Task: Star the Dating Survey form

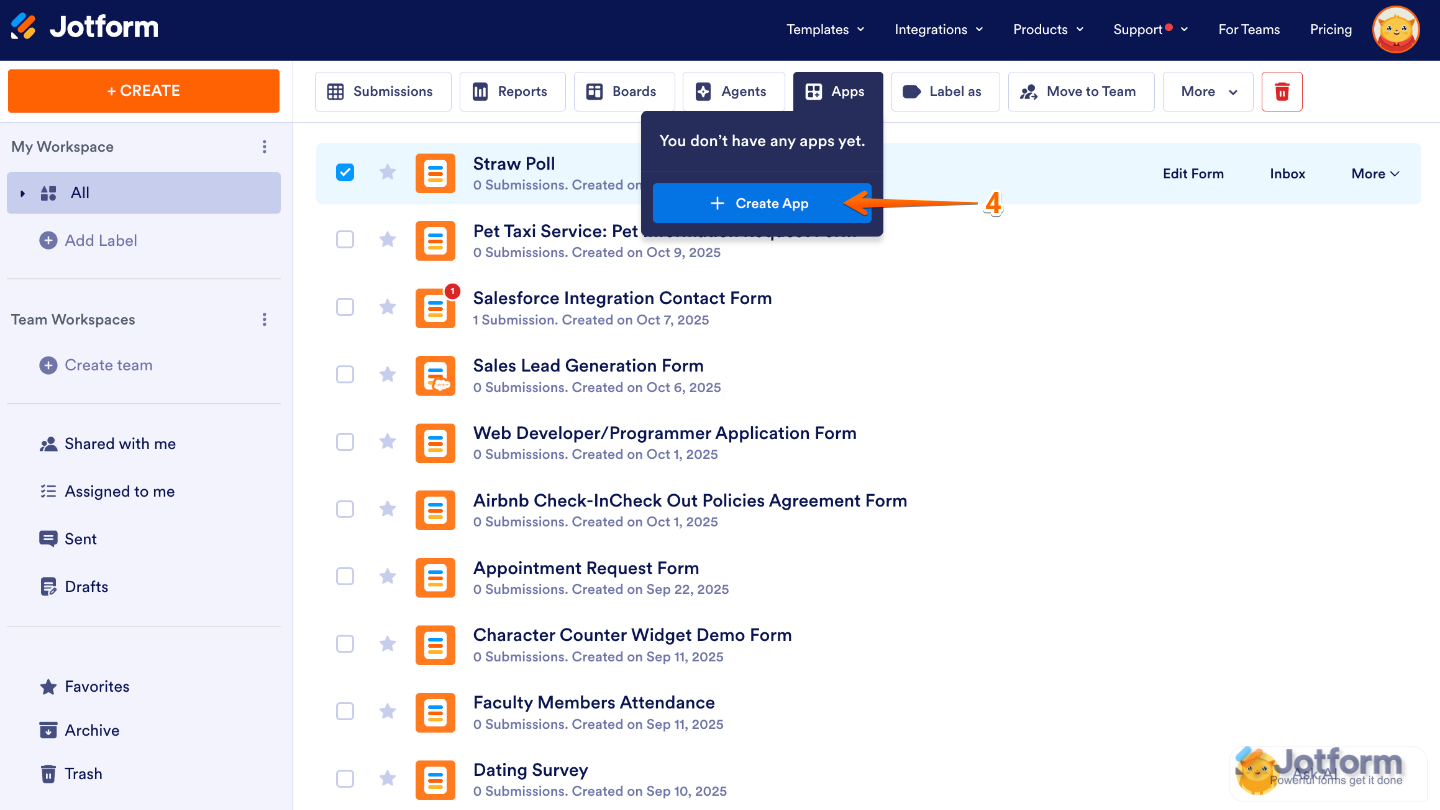Action: 388,778
